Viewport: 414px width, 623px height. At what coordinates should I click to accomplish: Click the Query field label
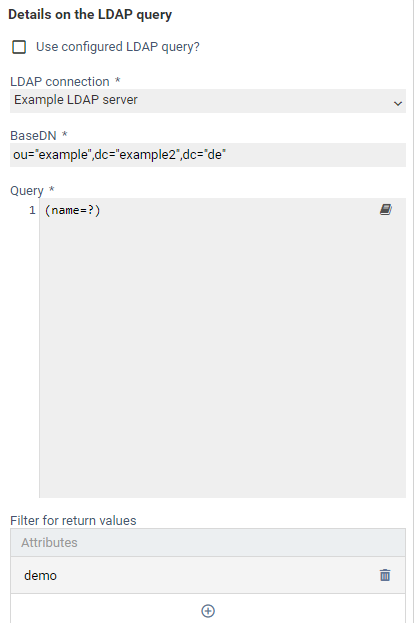(x=27, y=191)
